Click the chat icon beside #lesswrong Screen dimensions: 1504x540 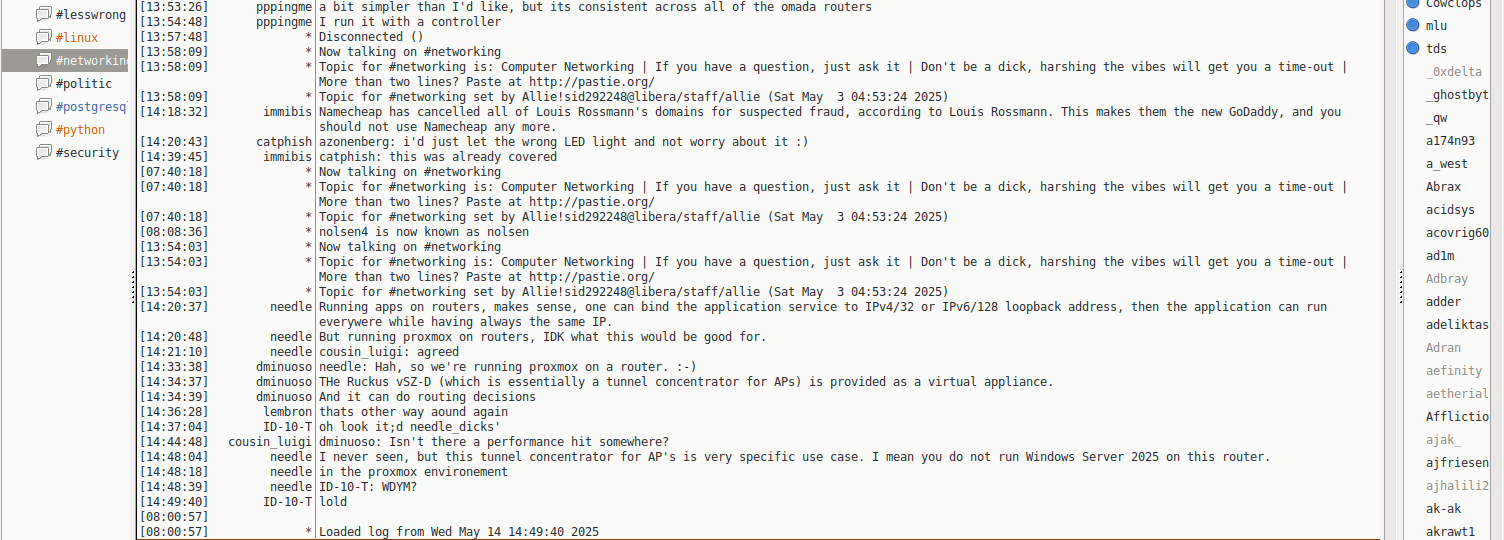point(43,15)
